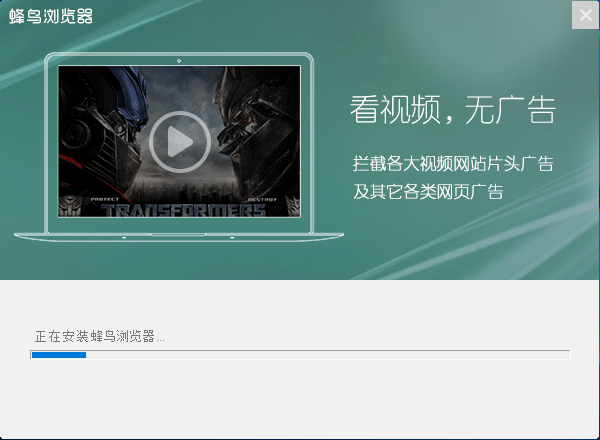Close the 蜂鸟浏览器 installer window
600x440 pixels.
[x=585, y=16]
